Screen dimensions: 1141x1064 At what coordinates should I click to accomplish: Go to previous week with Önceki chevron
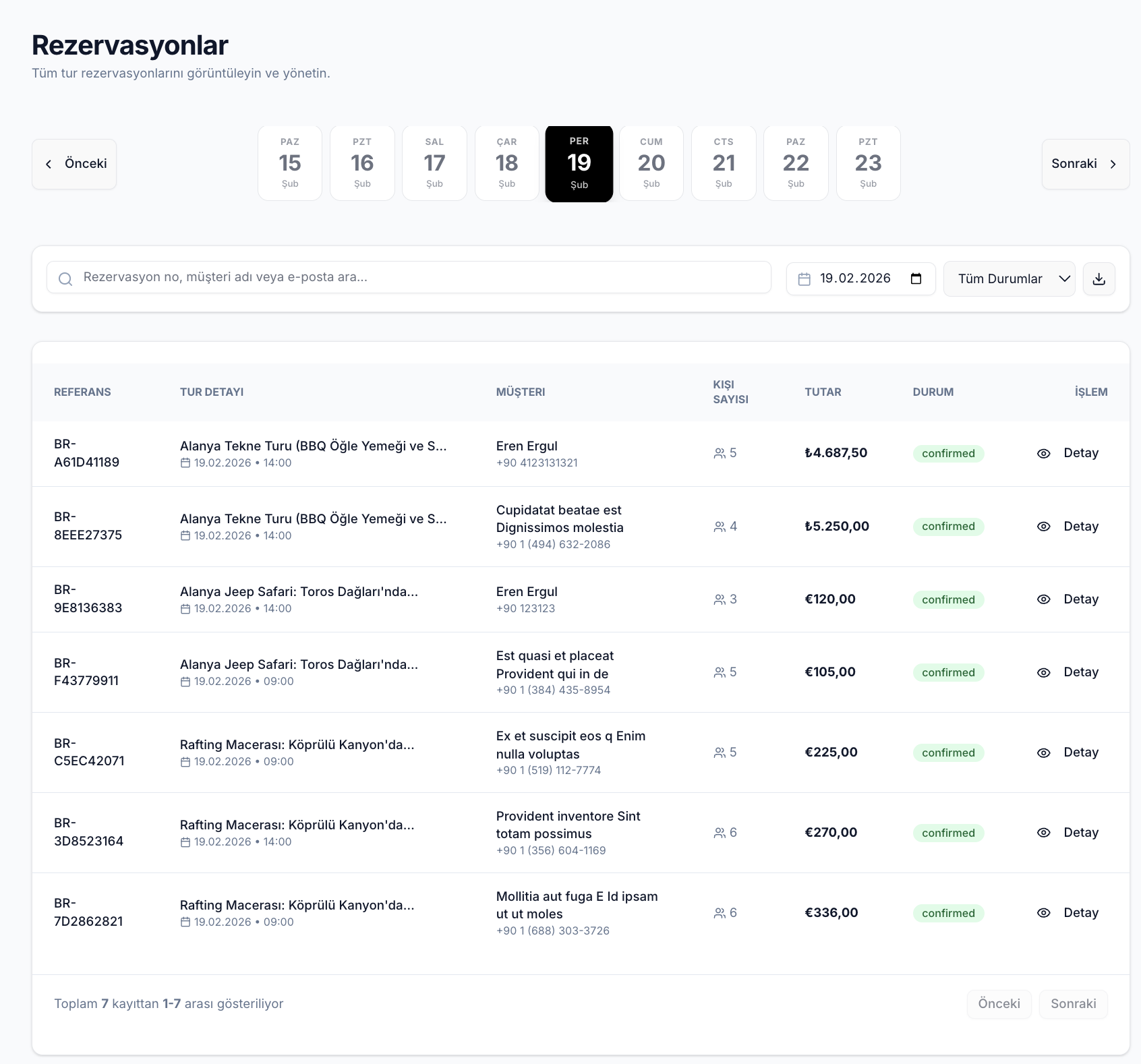(74, 164)
